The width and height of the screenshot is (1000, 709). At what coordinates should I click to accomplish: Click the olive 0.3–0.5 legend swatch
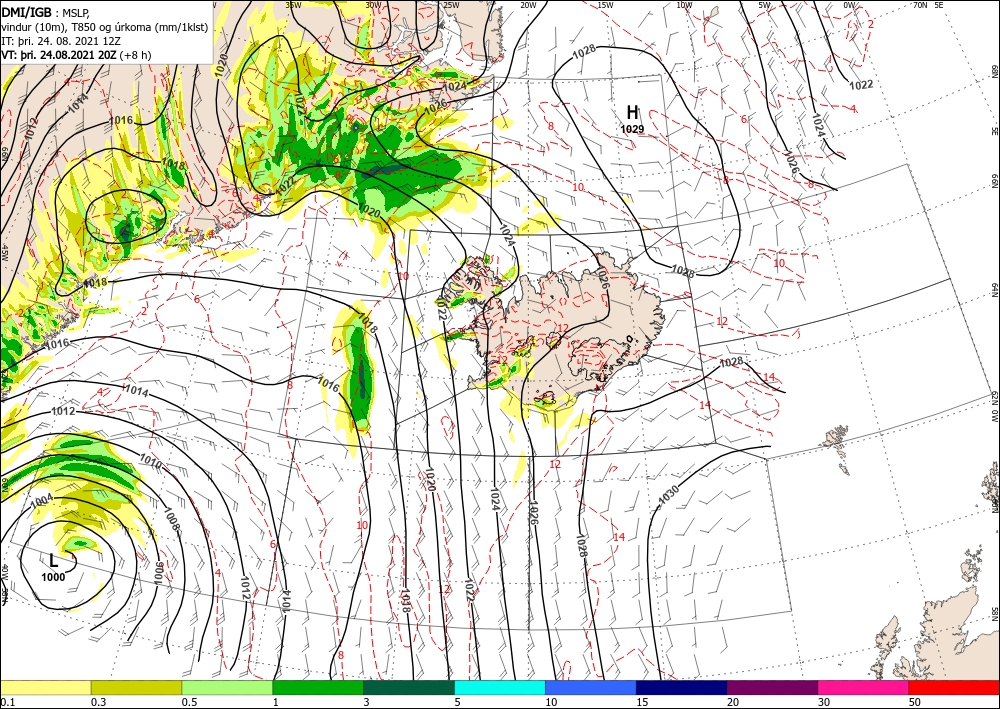[136, 687]
